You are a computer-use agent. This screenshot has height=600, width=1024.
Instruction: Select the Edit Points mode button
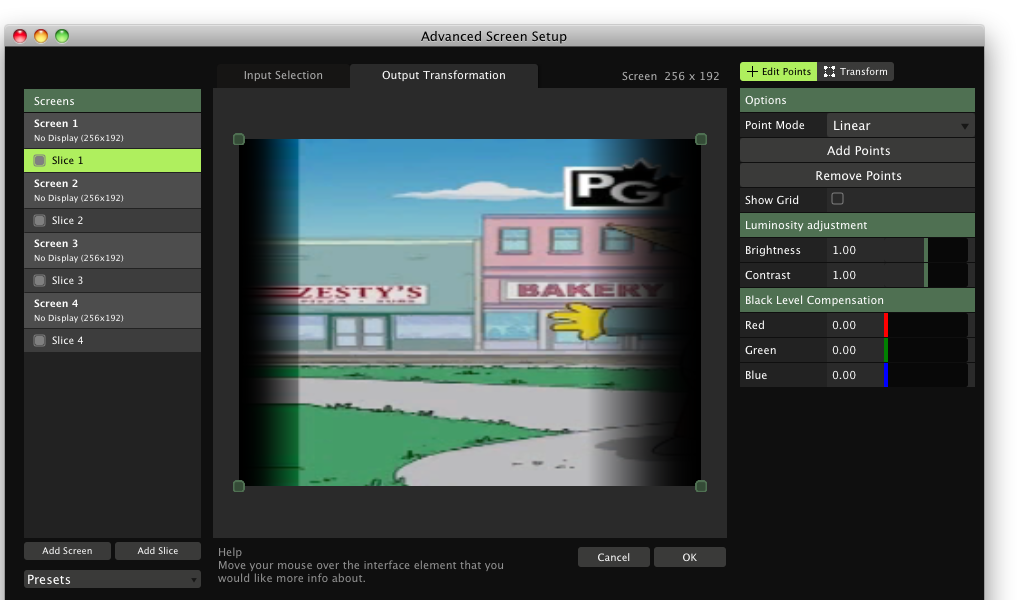coord(778,72)
